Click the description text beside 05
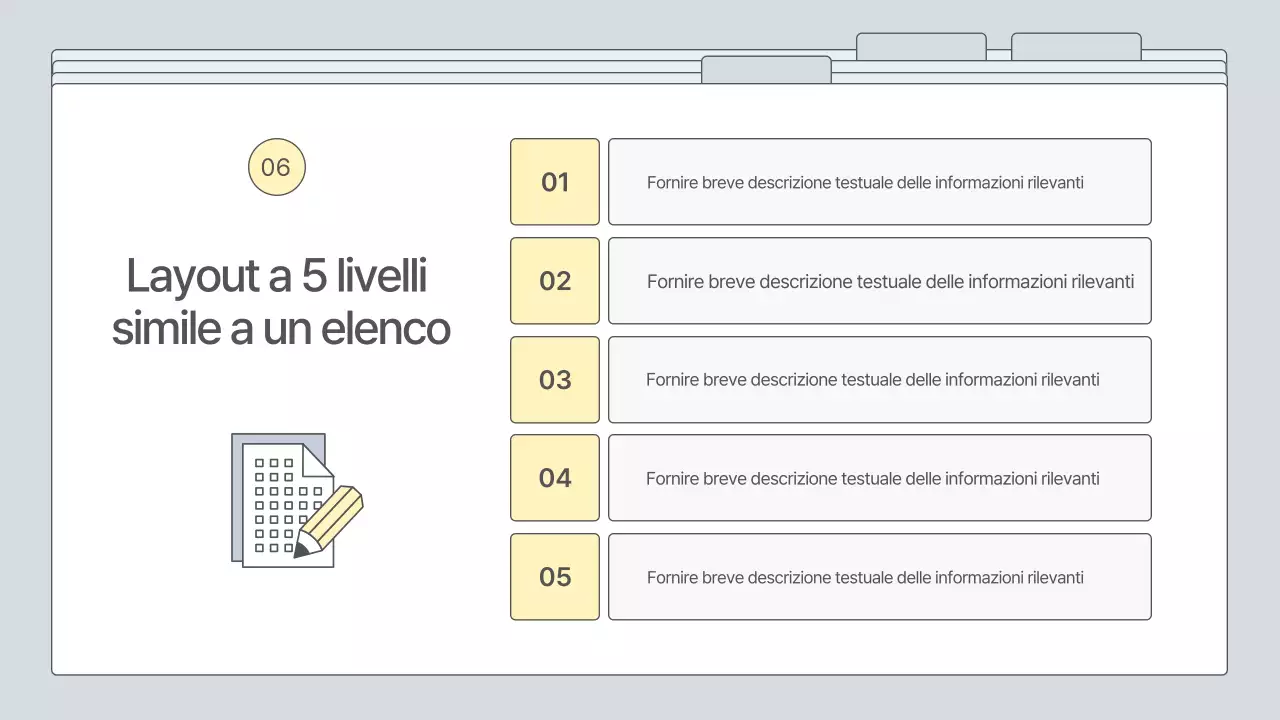Screen dimensions: 1280x720 (866, 577)
